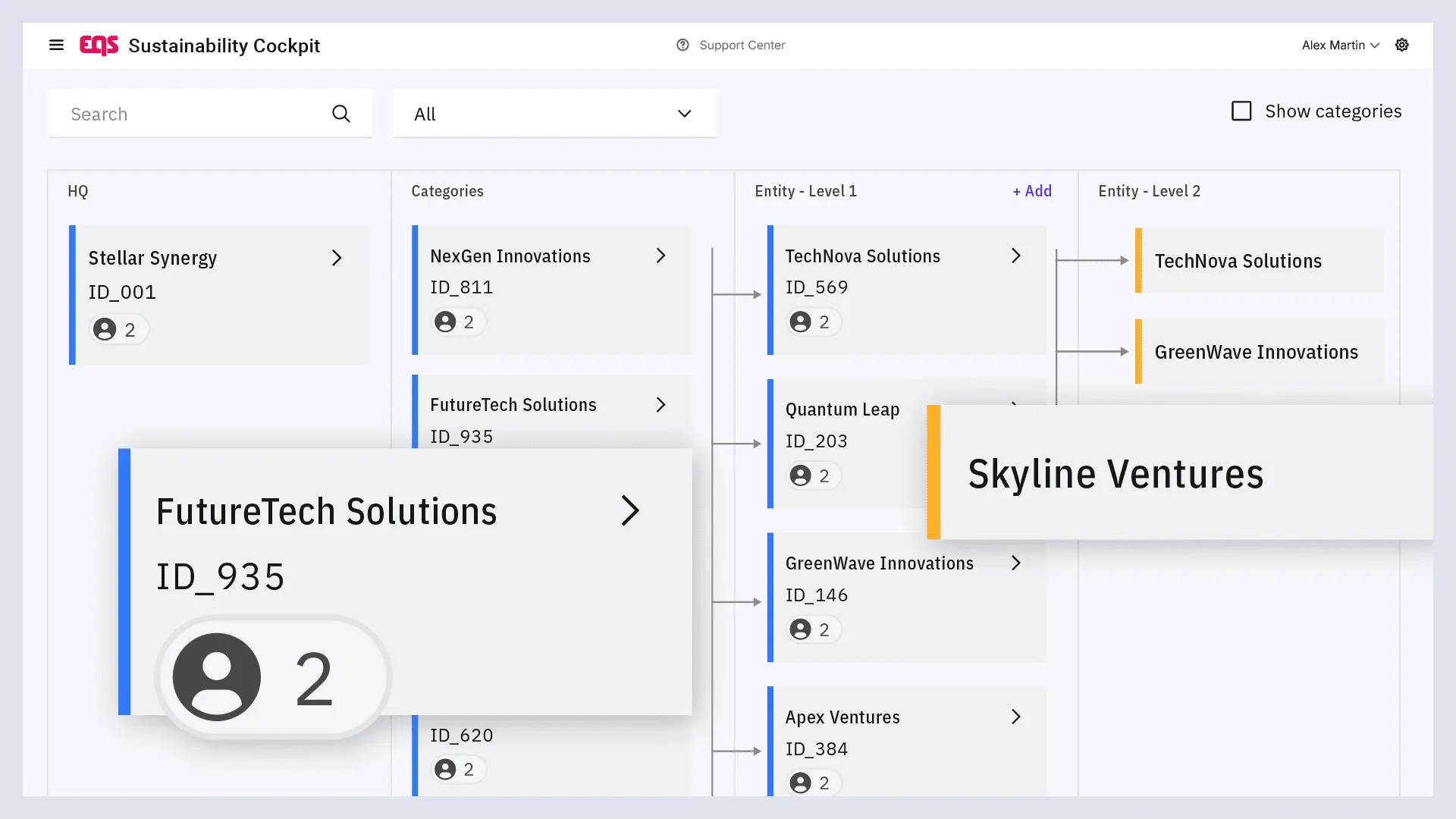Click the Apex Ventures card title

click(843, 717)
